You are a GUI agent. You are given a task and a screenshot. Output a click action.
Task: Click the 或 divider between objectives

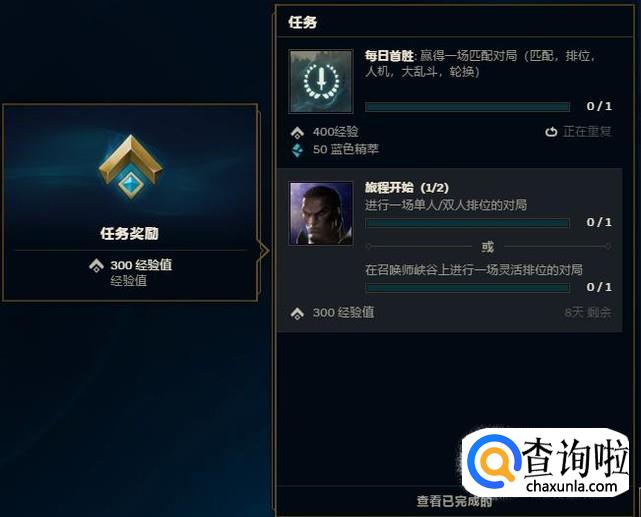pyautogui.click(x=488, y=246)
